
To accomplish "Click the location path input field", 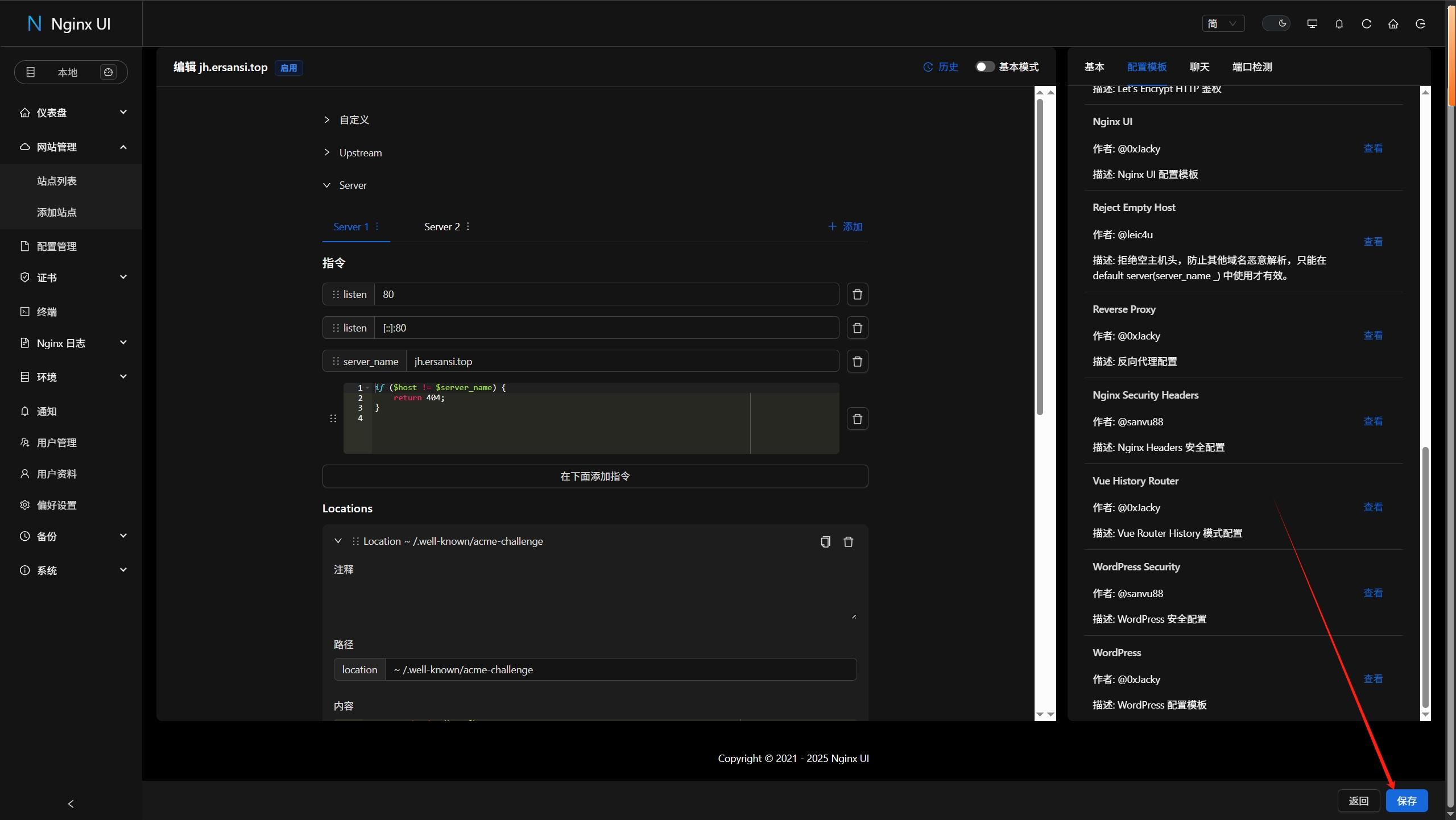I will (x=621, y=669).
